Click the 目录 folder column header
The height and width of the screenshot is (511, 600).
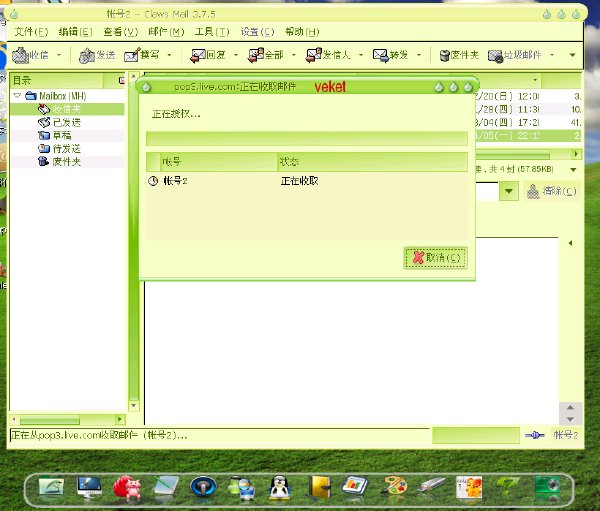coord(57,80)
